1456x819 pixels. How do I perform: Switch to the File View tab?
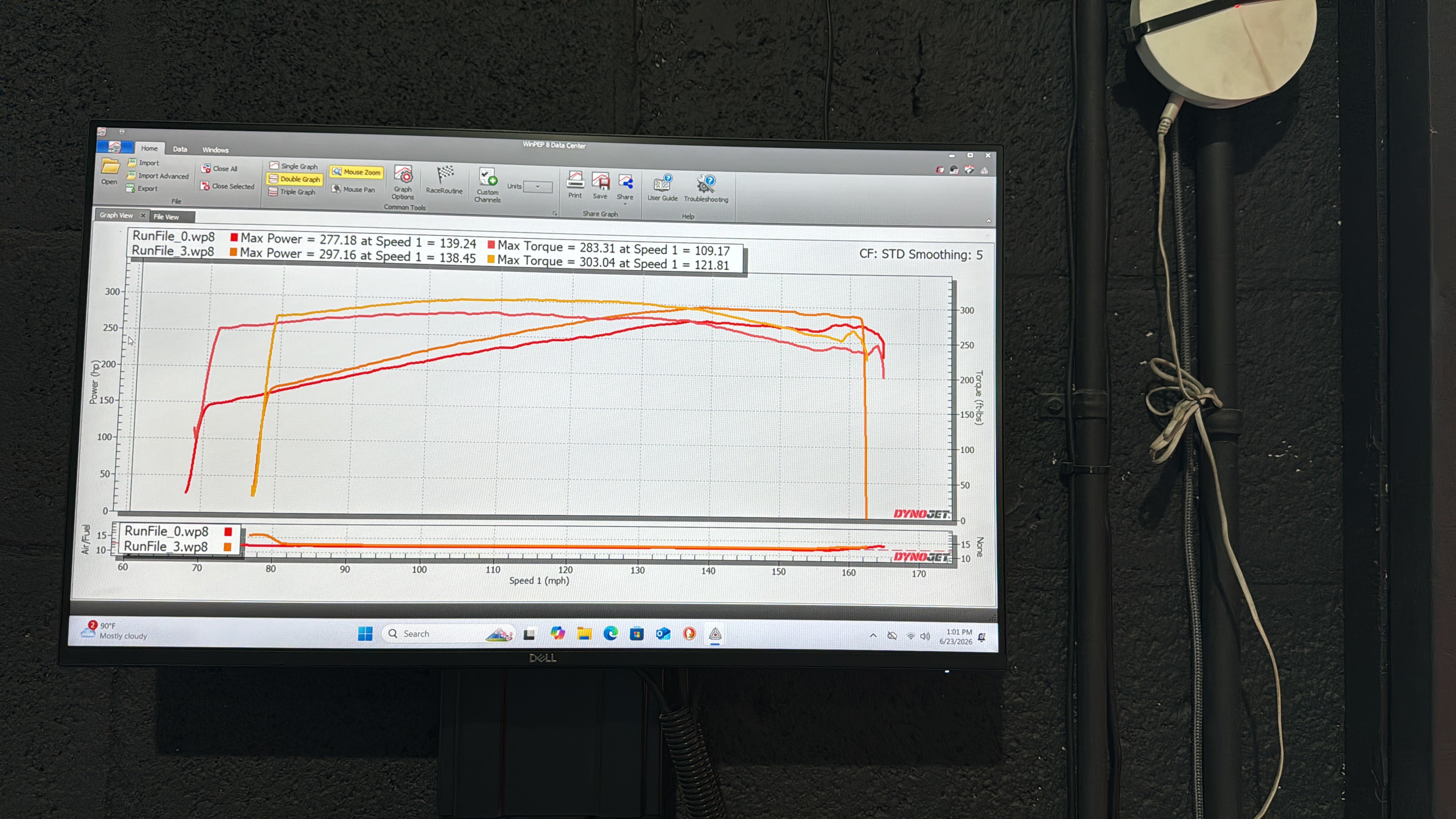[166, 217]
